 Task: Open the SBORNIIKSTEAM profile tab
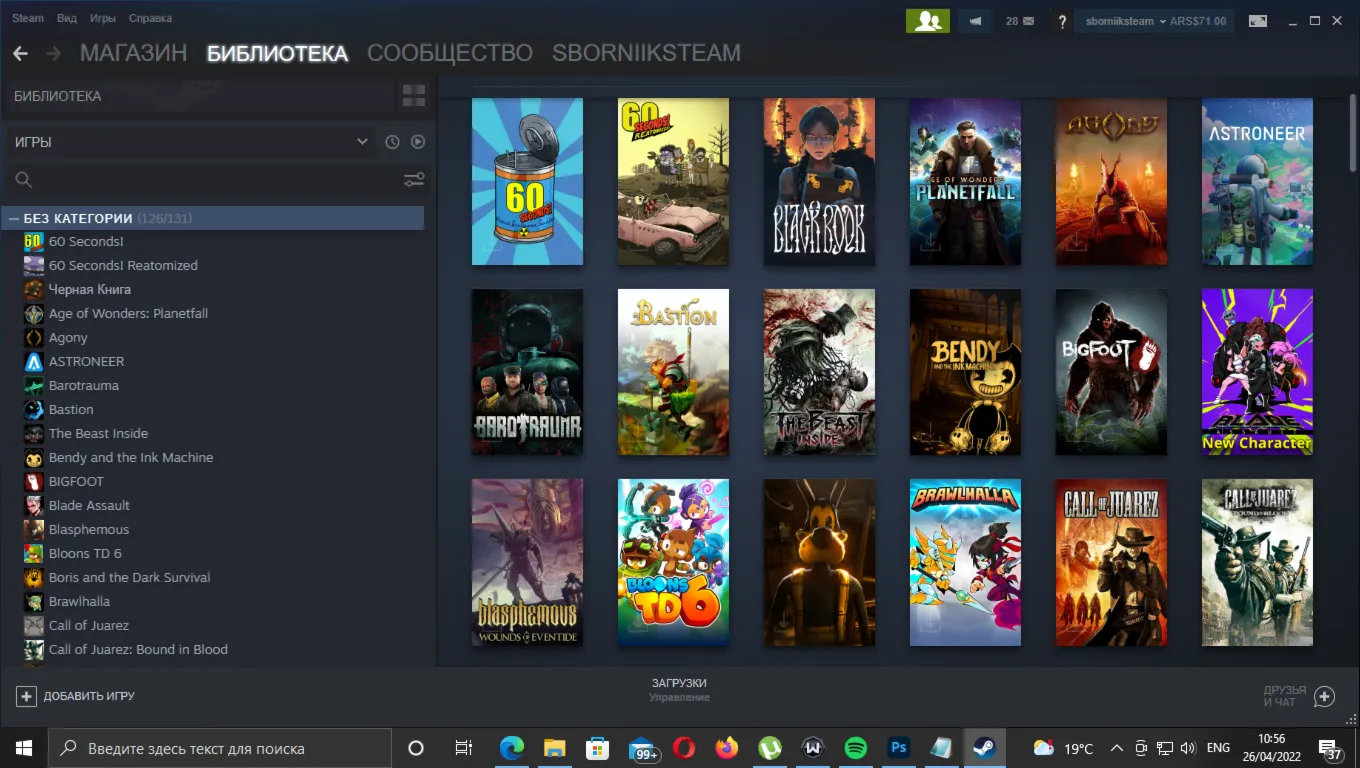(646, 53)
